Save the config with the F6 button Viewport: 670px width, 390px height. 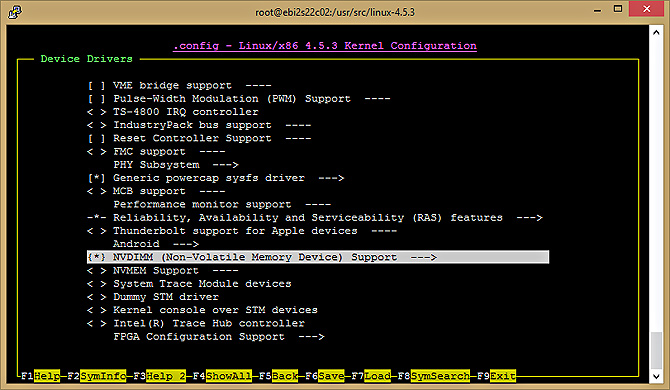tap(325, 376)
